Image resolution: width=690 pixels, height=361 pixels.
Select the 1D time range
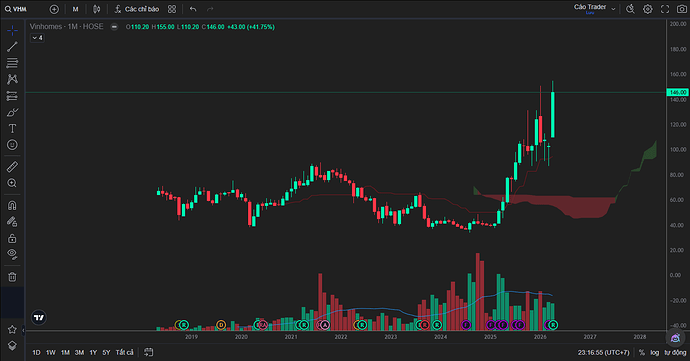point(37,352)
